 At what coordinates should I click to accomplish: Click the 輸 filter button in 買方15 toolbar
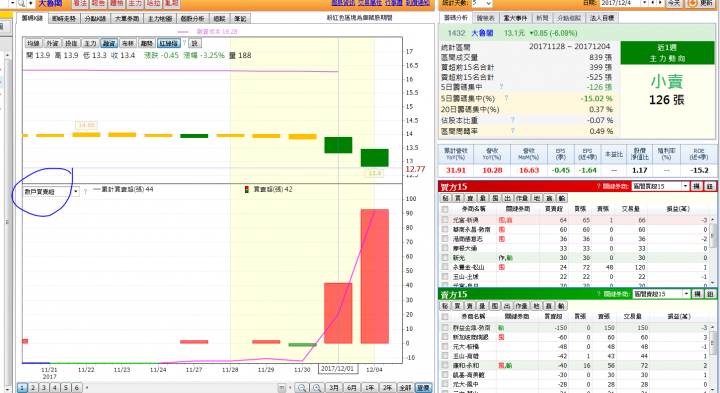(x=562, y=198)
